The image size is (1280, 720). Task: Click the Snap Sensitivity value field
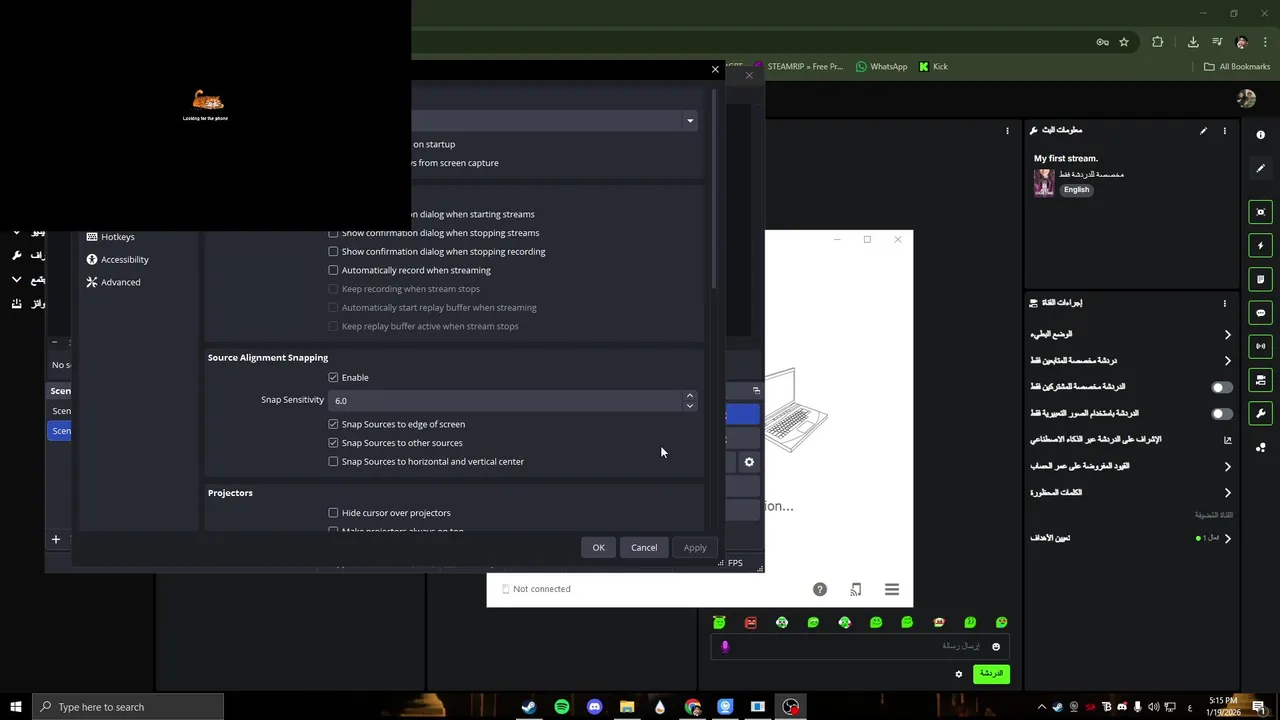point(506,401)
